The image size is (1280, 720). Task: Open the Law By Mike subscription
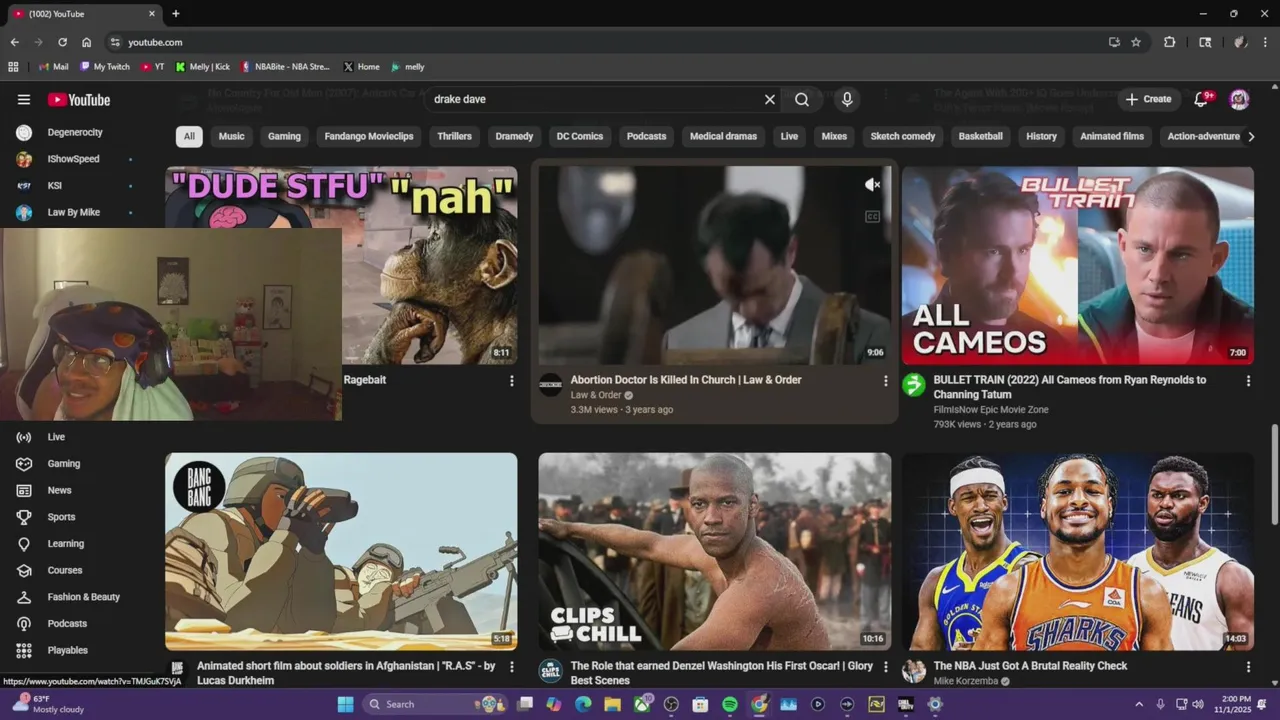click(75, 212)
